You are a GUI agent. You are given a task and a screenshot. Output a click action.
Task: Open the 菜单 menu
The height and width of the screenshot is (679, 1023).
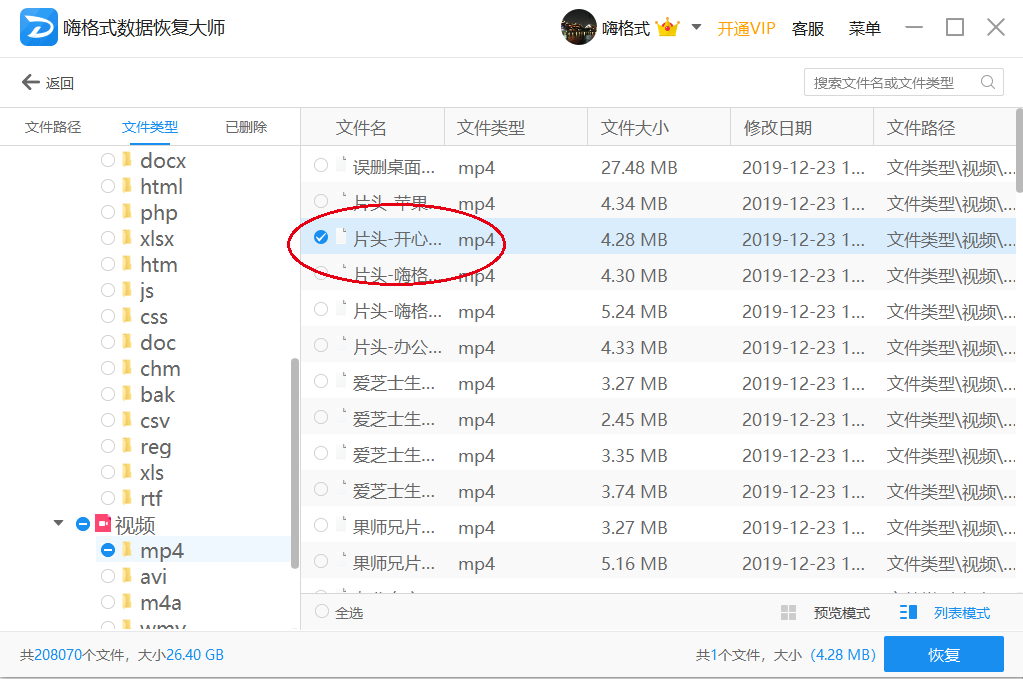click(x=864, y=28)
